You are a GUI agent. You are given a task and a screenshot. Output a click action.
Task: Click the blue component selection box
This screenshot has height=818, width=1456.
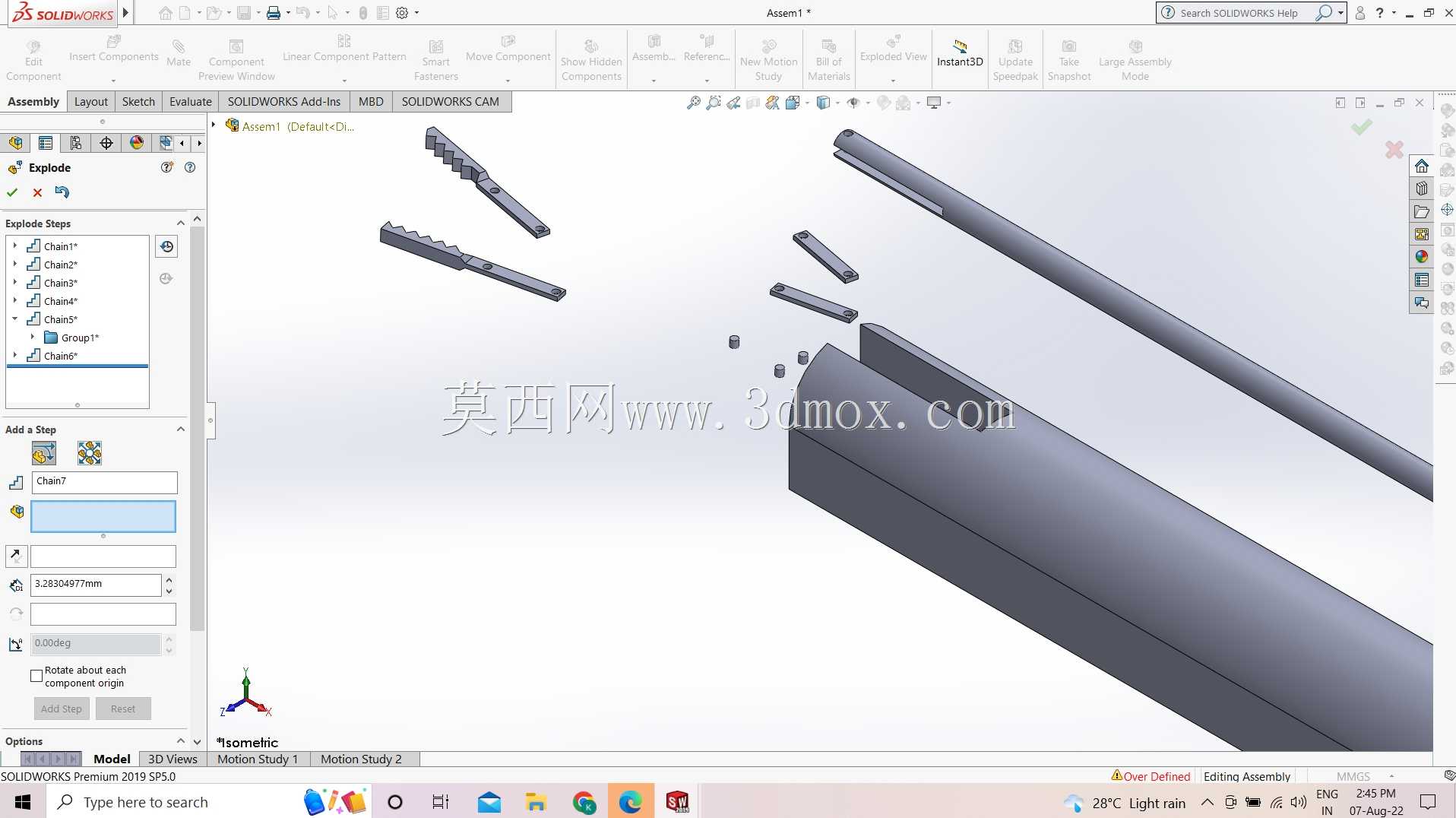point(103,517)
